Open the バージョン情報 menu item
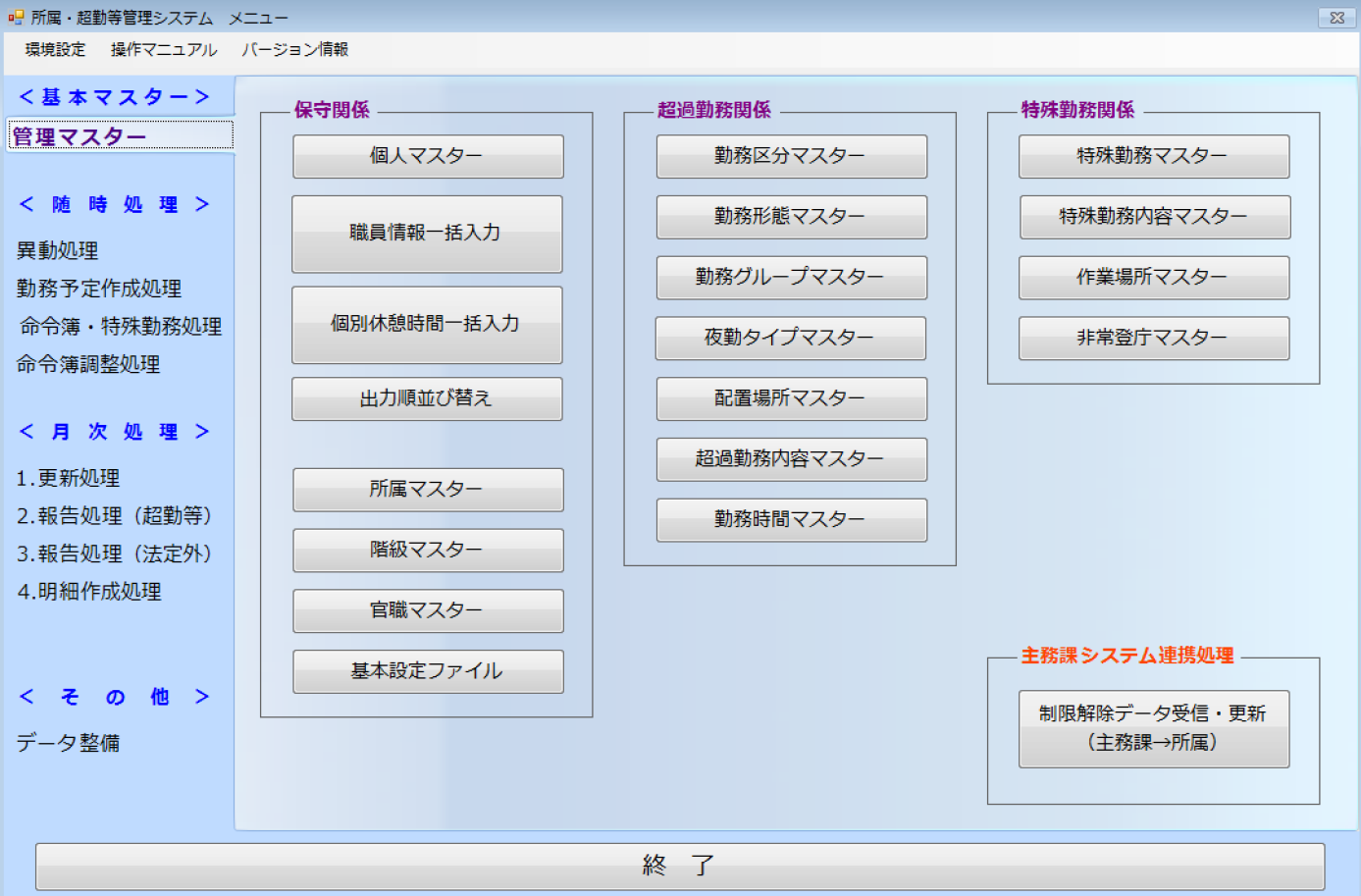 click(296, 48)
